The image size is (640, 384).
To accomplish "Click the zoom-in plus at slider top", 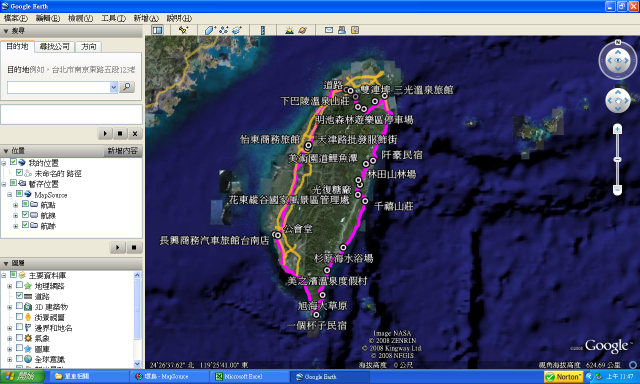I will coord(618,129).
